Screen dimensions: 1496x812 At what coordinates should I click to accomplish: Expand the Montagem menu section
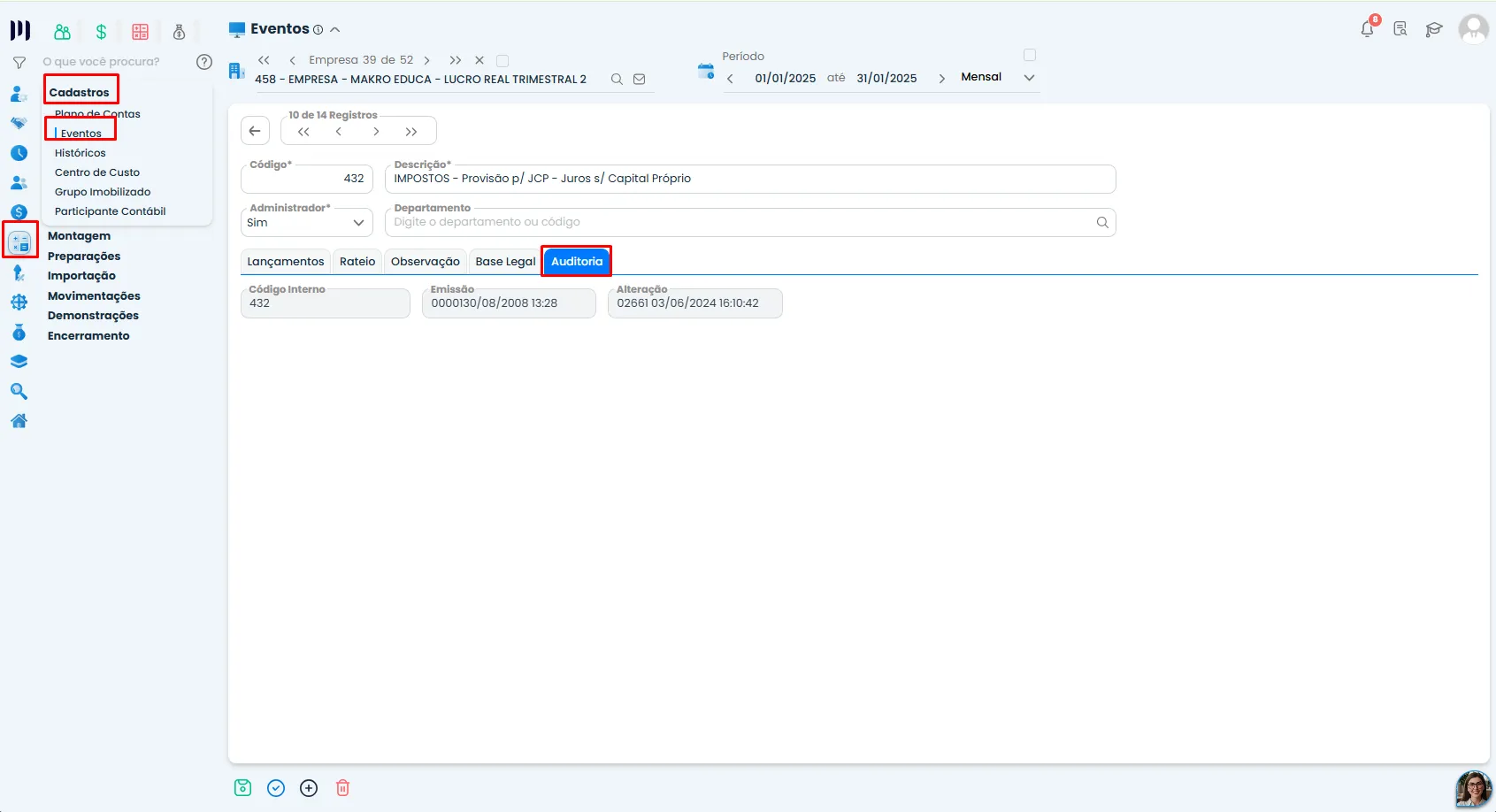(80, 236)
